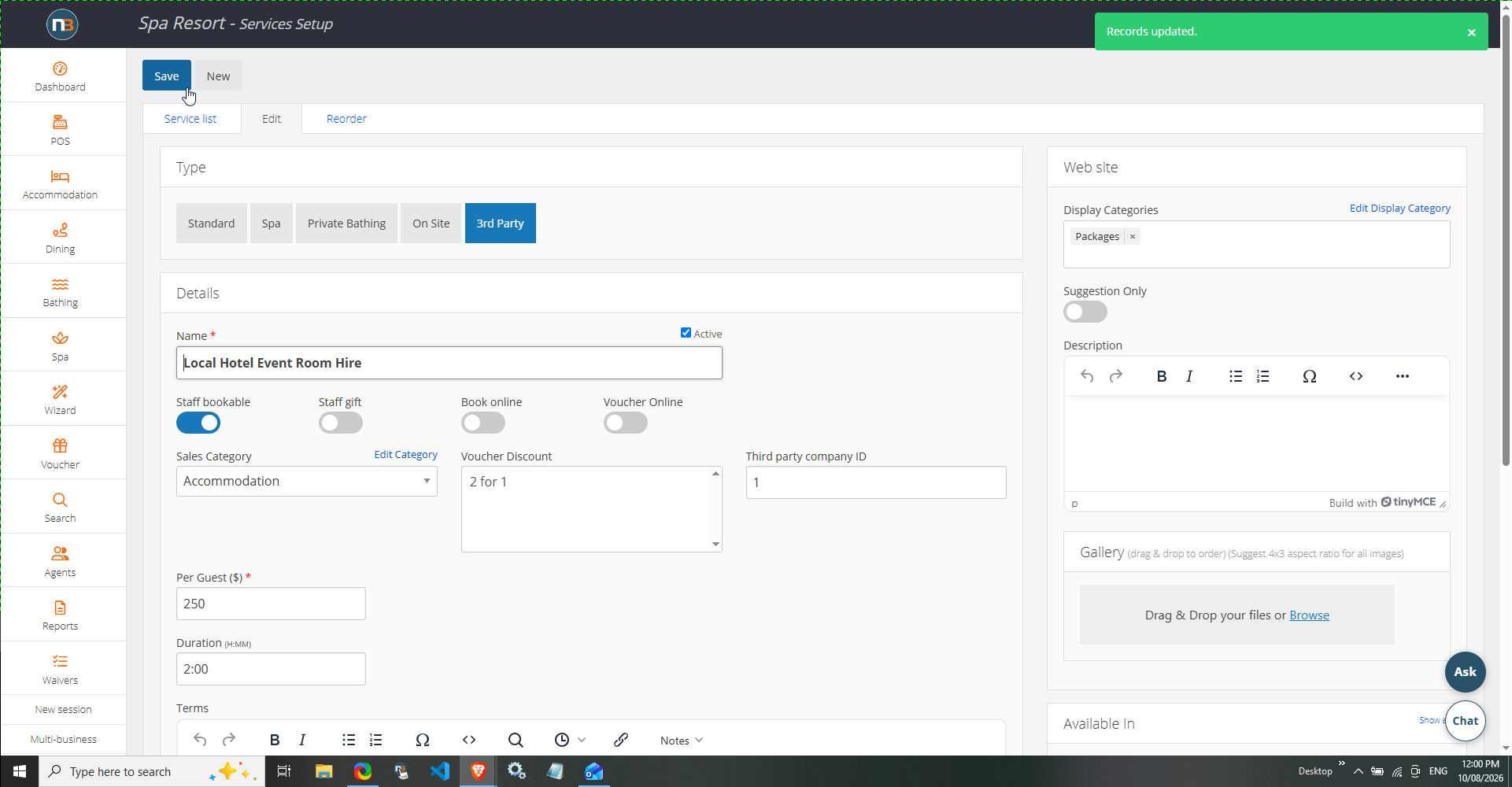Enable the Book online toggle
This screenshot has height=787, width=1512.
click(483, 423)
